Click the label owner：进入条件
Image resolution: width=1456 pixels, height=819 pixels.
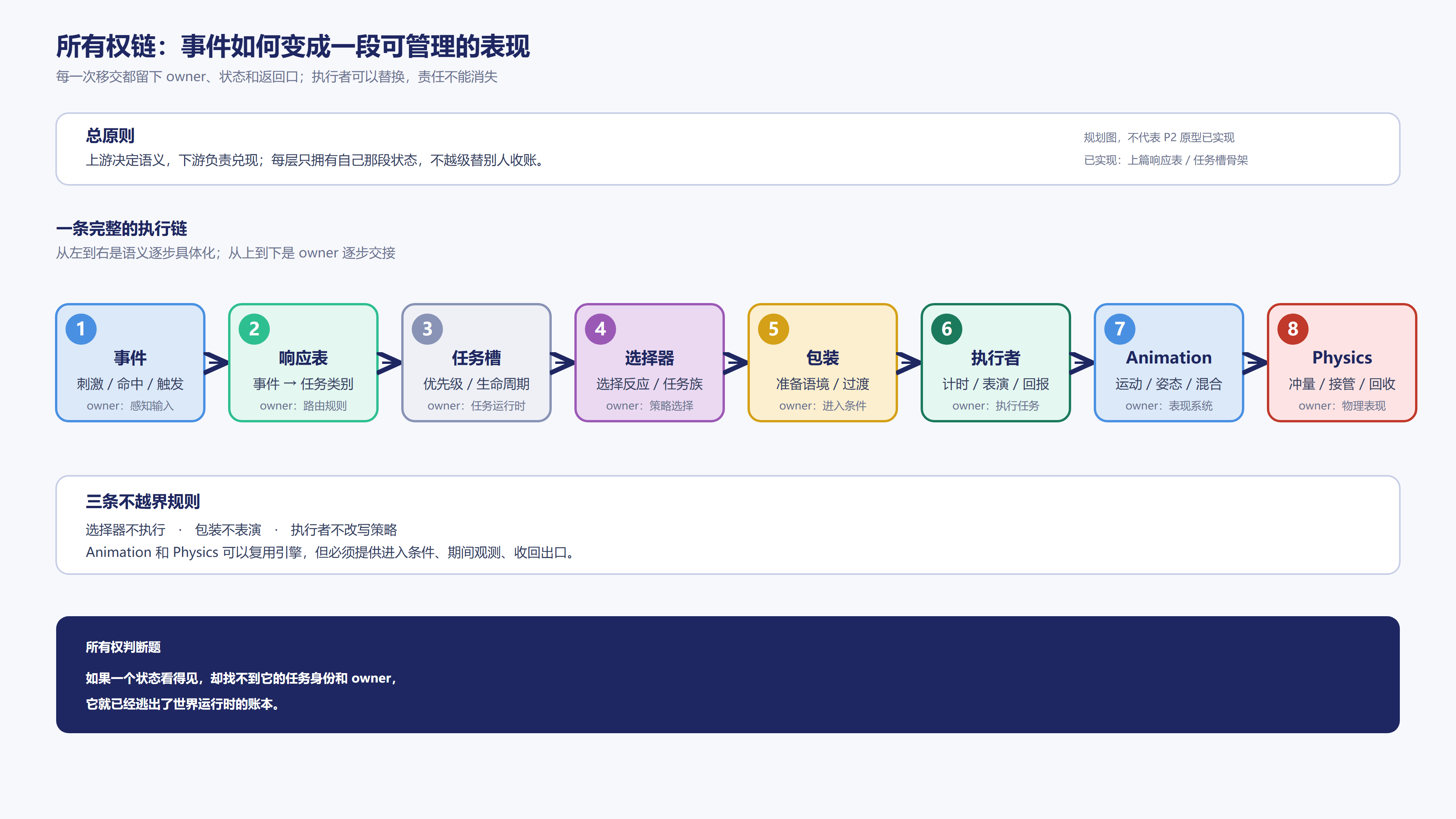point(822,406)
